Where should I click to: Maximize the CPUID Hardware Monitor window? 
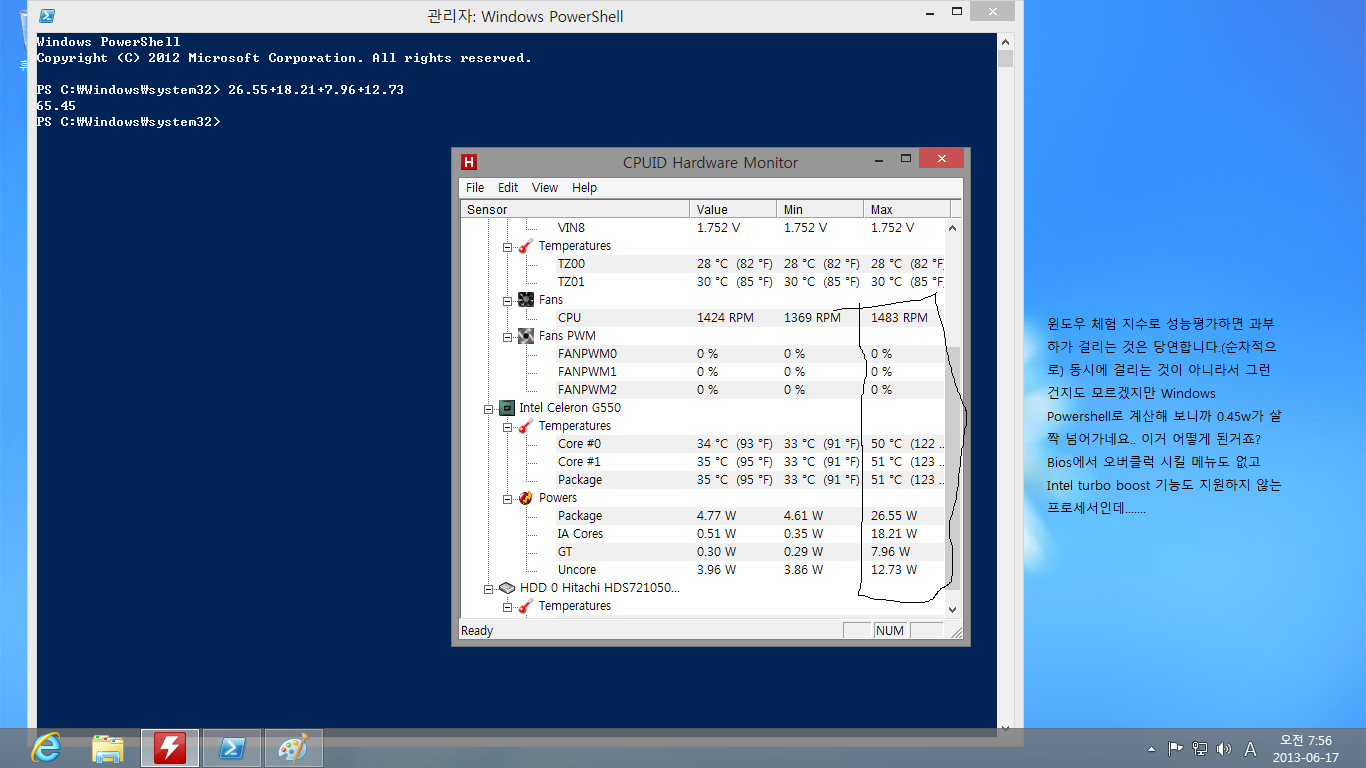906,159
